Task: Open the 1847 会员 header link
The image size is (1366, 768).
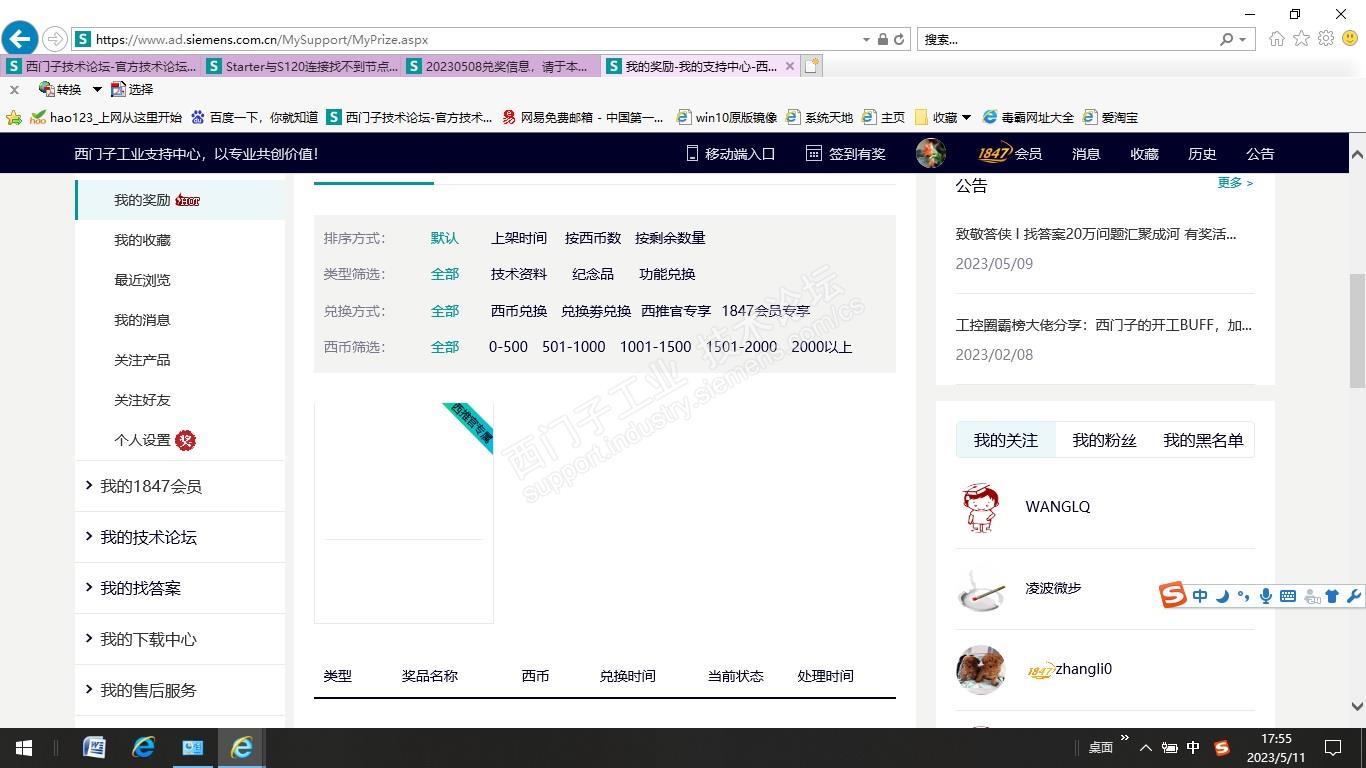Action: [1010, 153]
